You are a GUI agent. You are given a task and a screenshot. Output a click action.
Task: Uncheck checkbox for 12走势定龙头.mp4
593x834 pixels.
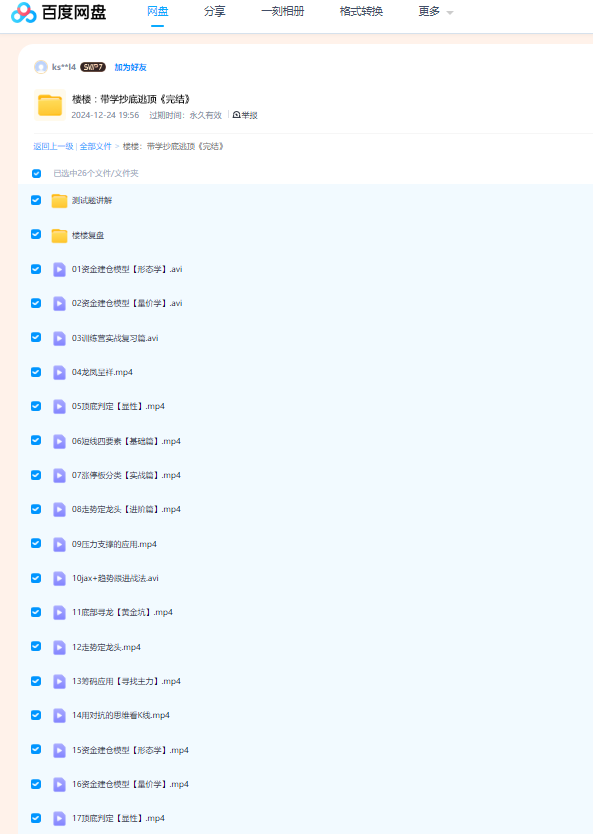pos(36,646)
